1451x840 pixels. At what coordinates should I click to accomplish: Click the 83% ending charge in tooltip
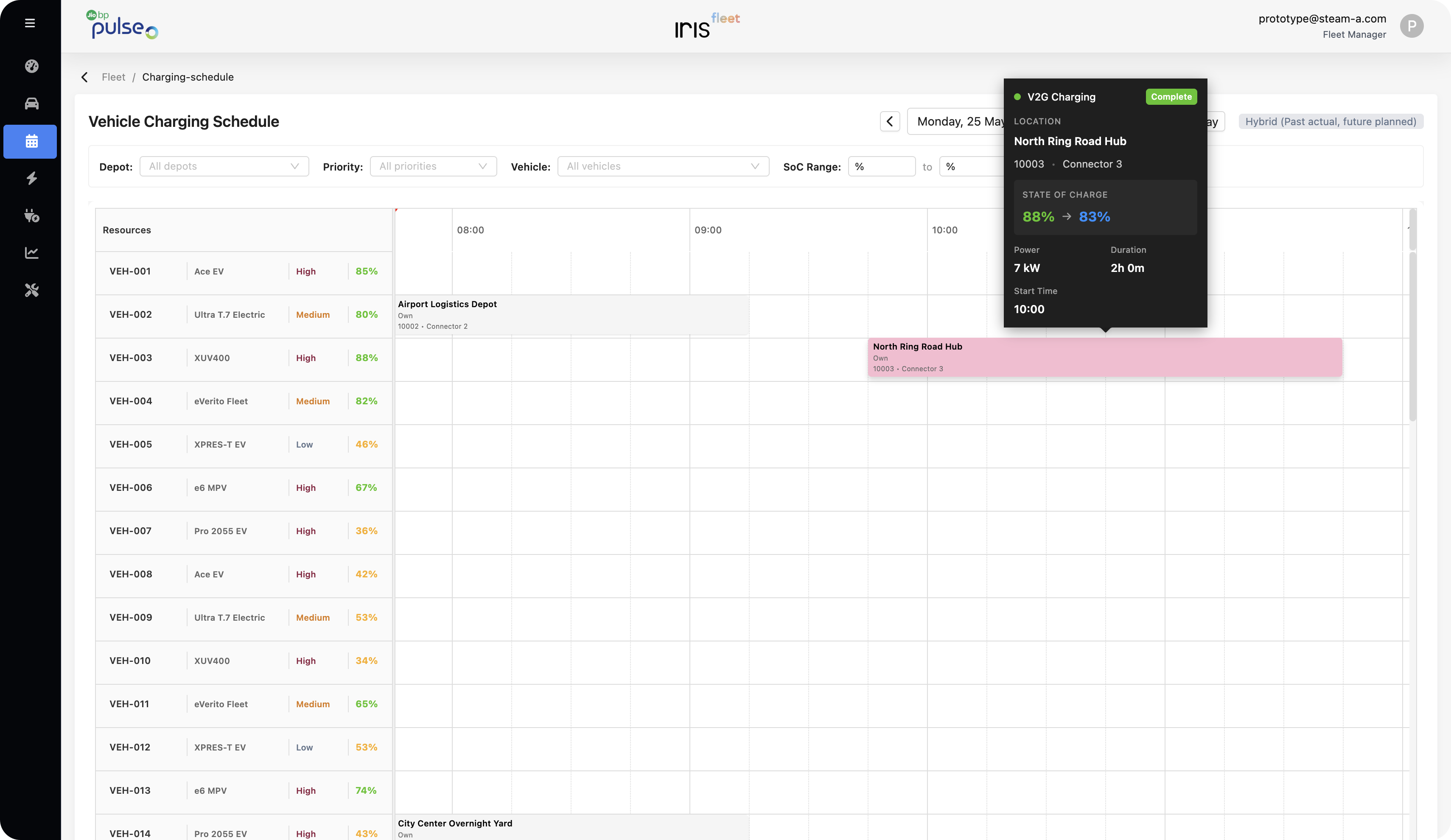(1094, 216)
